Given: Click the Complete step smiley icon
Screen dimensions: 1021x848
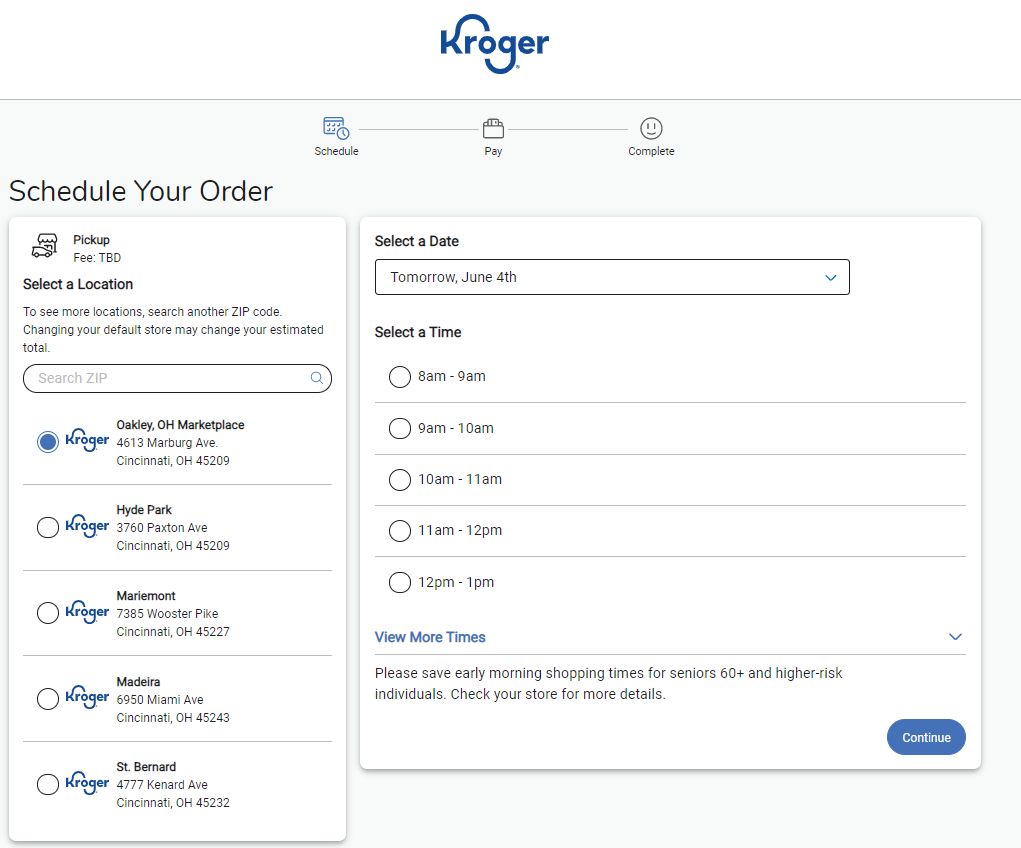Looking at the screenshot, I should coord(651,128).
